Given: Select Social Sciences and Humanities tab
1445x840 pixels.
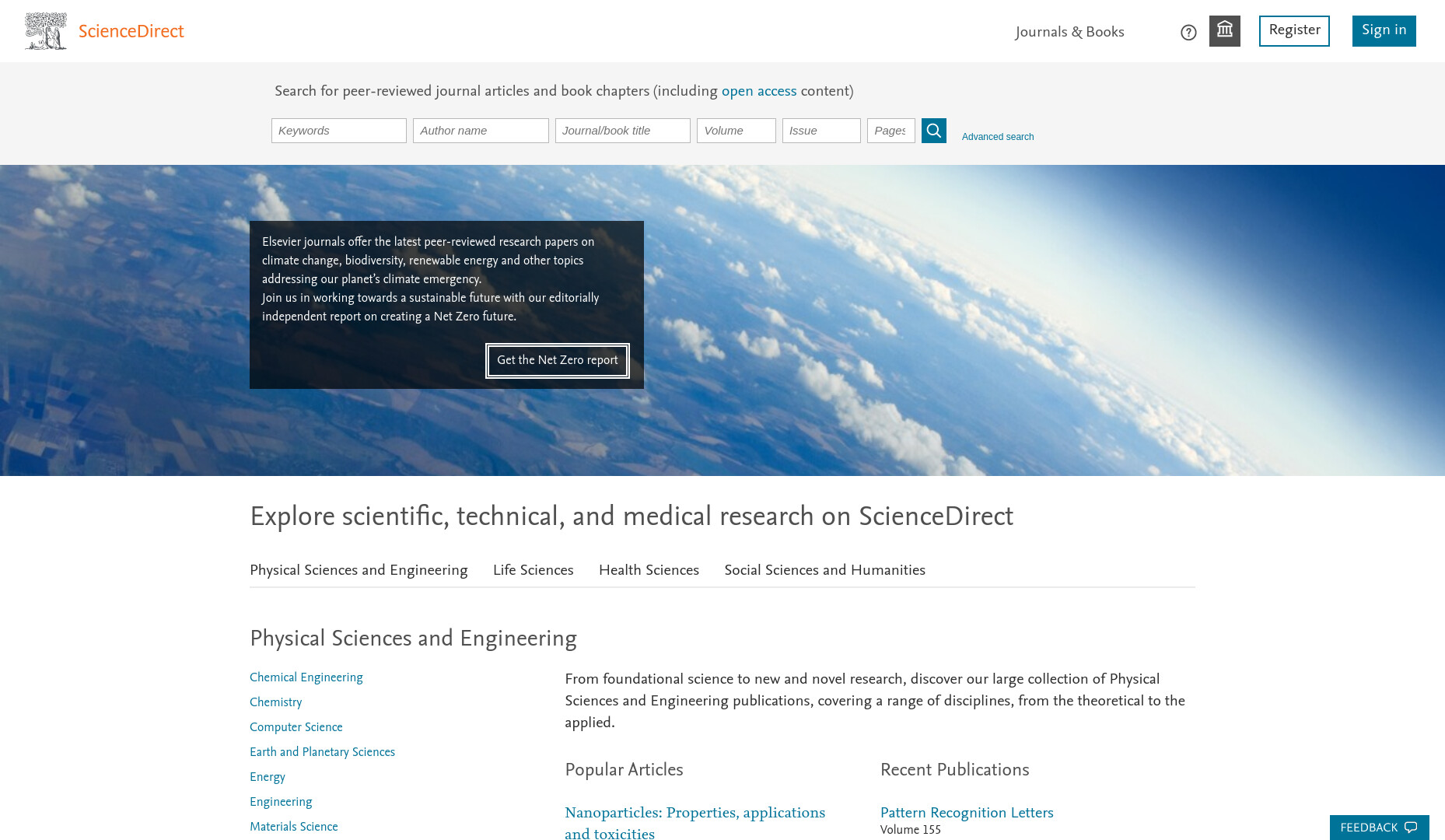Looking at the screenshot, I should (825, 570).
